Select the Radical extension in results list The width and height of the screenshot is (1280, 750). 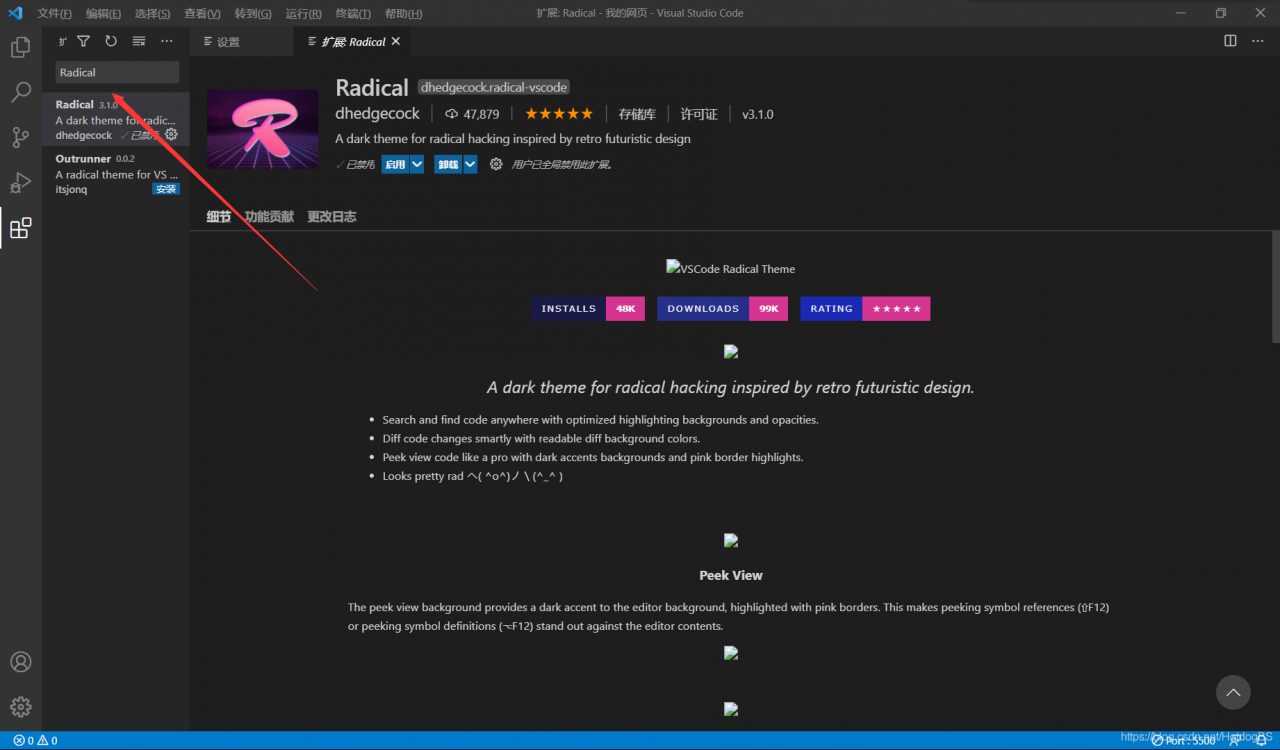tap(116, 119)
